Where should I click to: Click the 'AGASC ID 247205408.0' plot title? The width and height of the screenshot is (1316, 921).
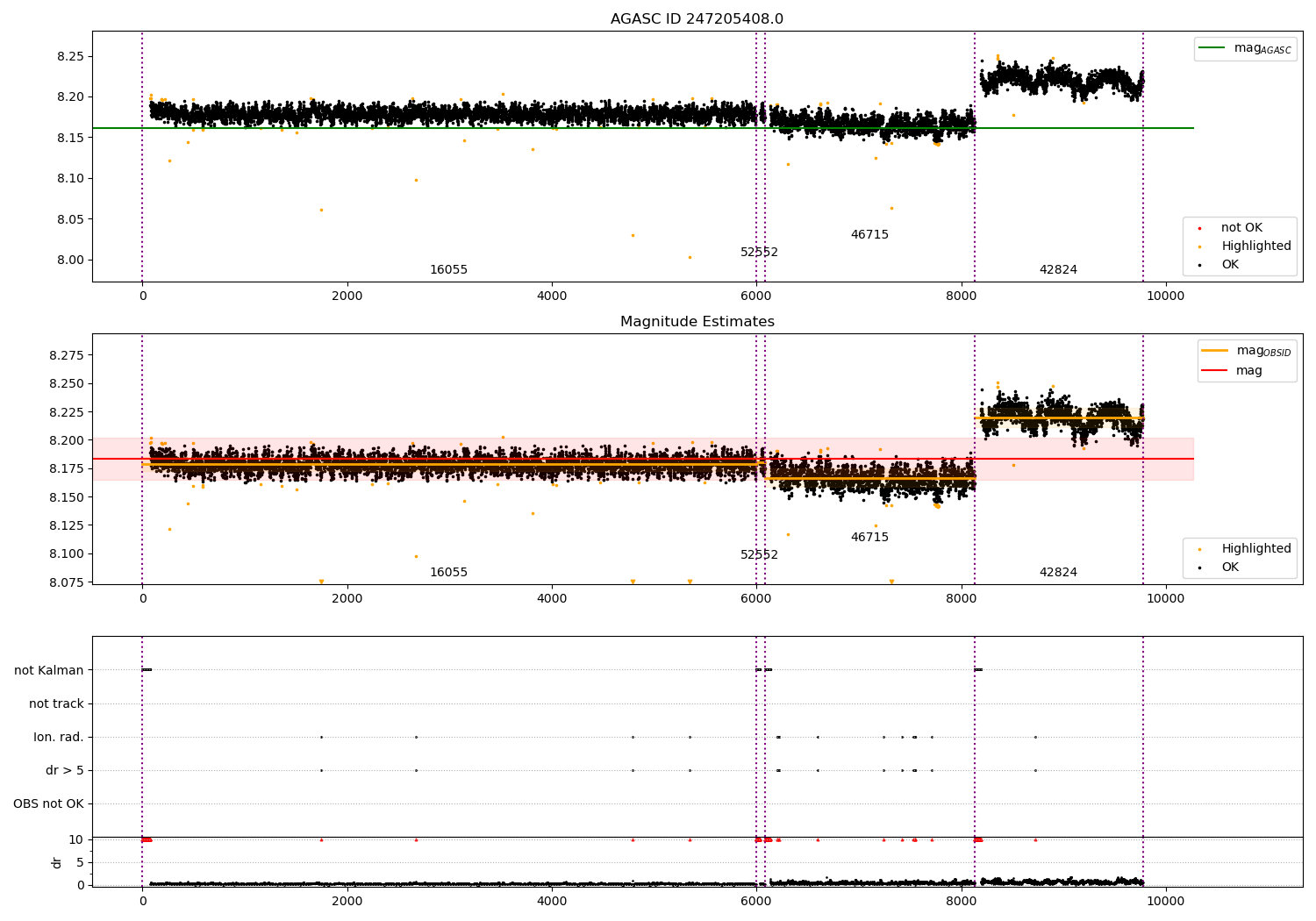tap(697, 19)
